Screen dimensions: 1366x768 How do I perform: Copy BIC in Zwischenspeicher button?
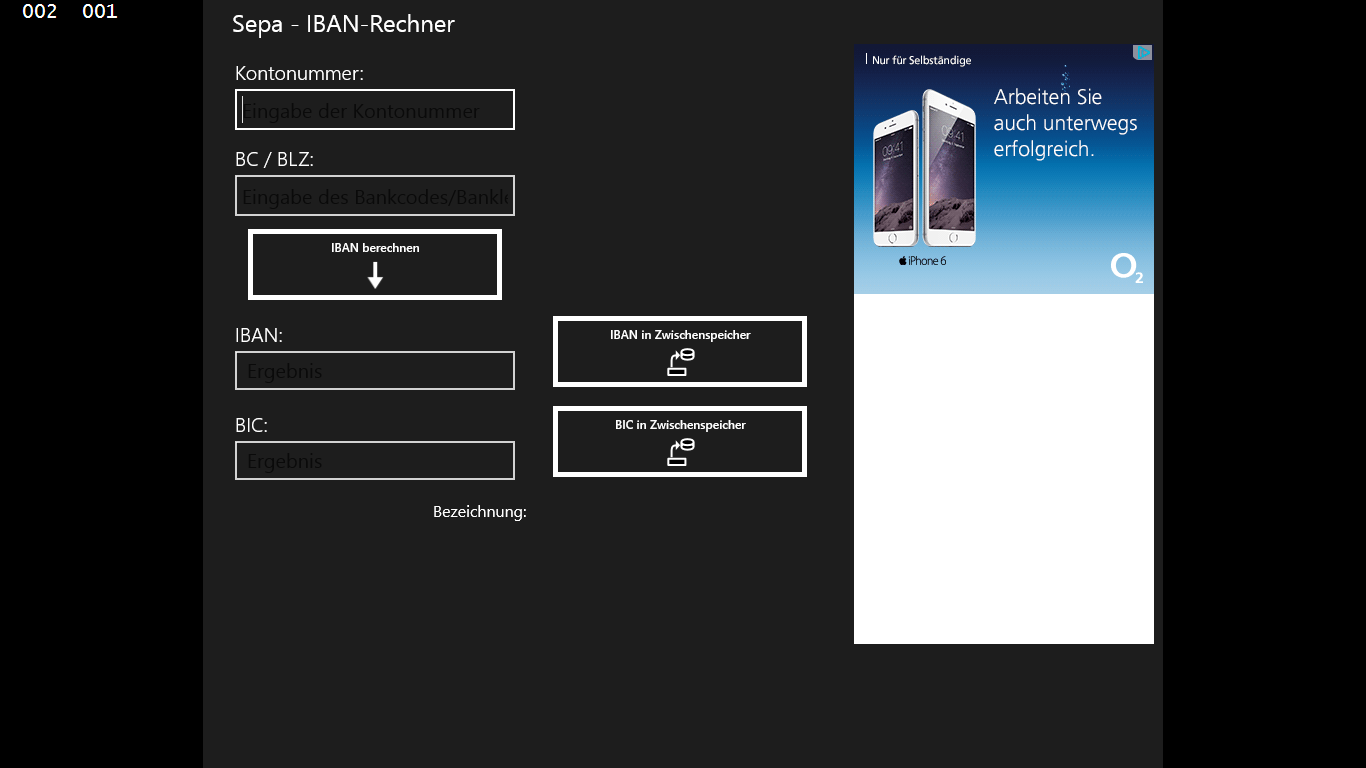(x=680, y=442)
